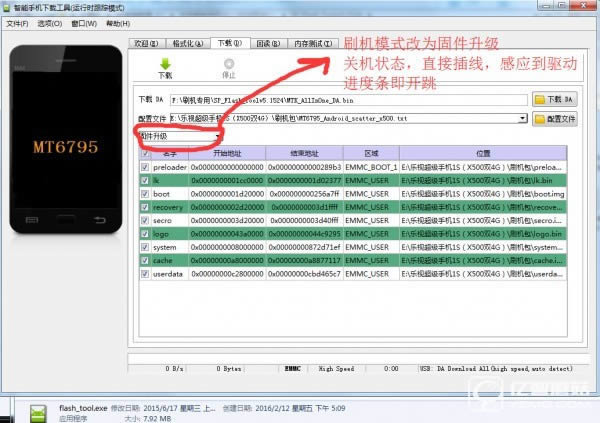The height and width of the screenshot is (423, 600).
Task: Toggle the recovery partition checkbox
Action: click(145, 206)
